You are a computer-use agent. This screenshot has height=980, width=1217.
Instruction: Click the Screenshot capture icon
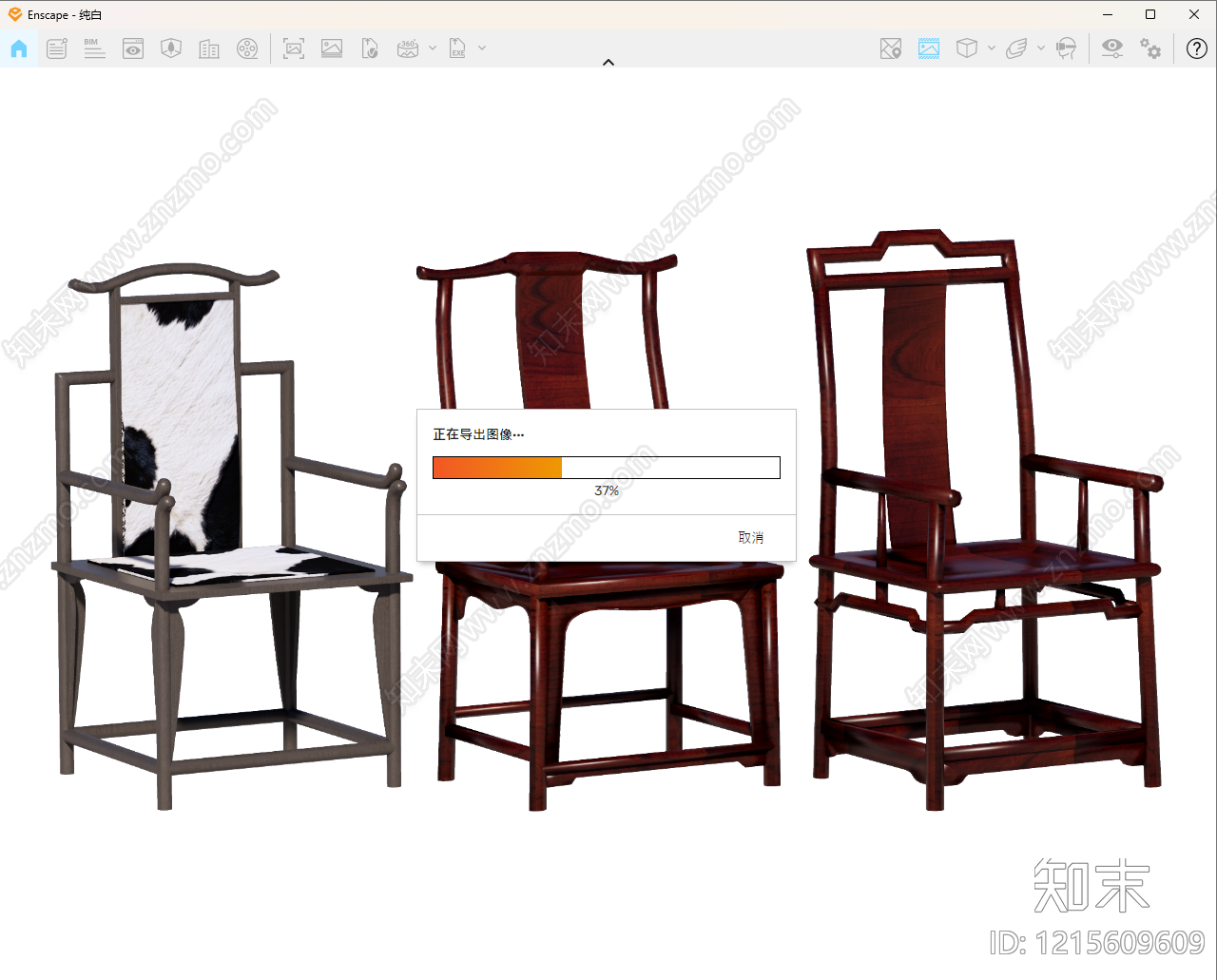[294, 48]
